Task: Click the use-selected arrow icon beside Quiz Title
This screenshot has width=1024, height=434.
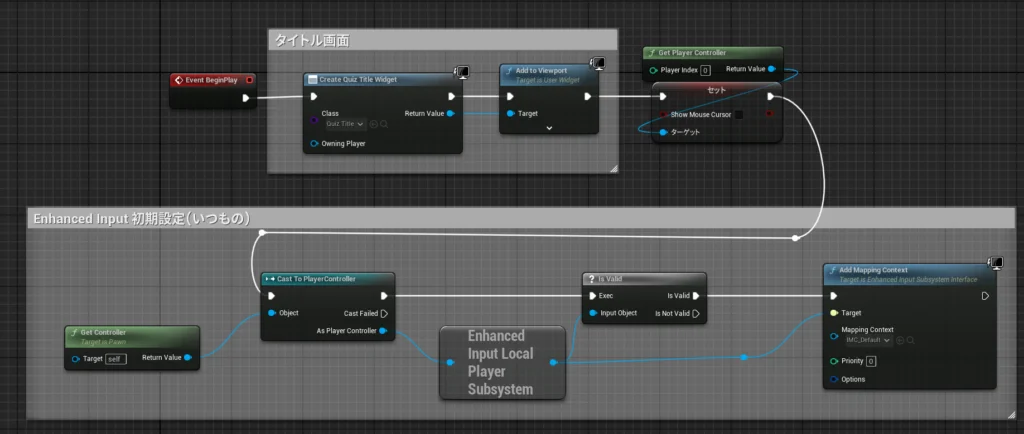Action: 373,124
